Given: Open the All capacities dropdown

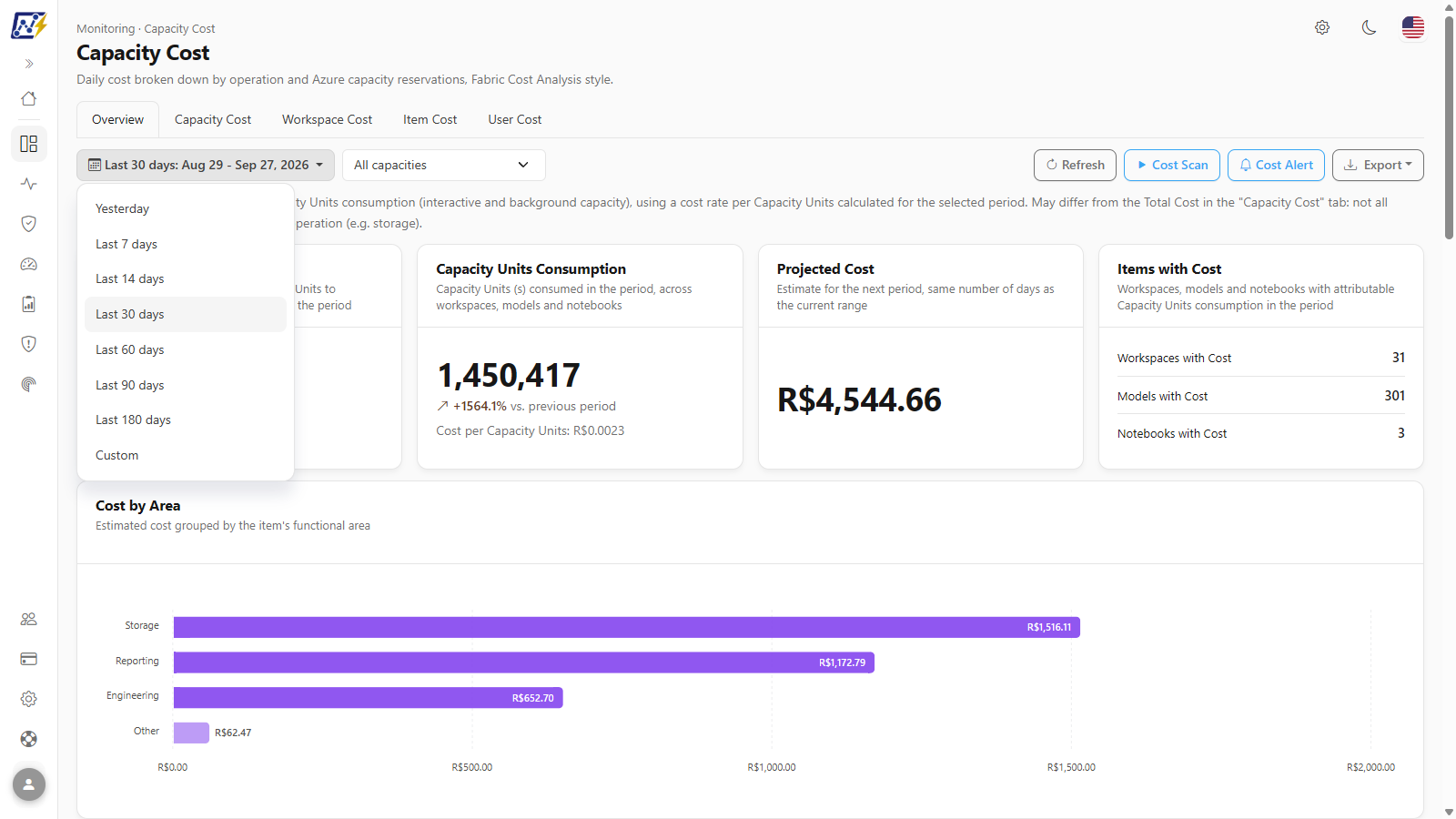Looking at the screenshot, I should coord(444,165).
